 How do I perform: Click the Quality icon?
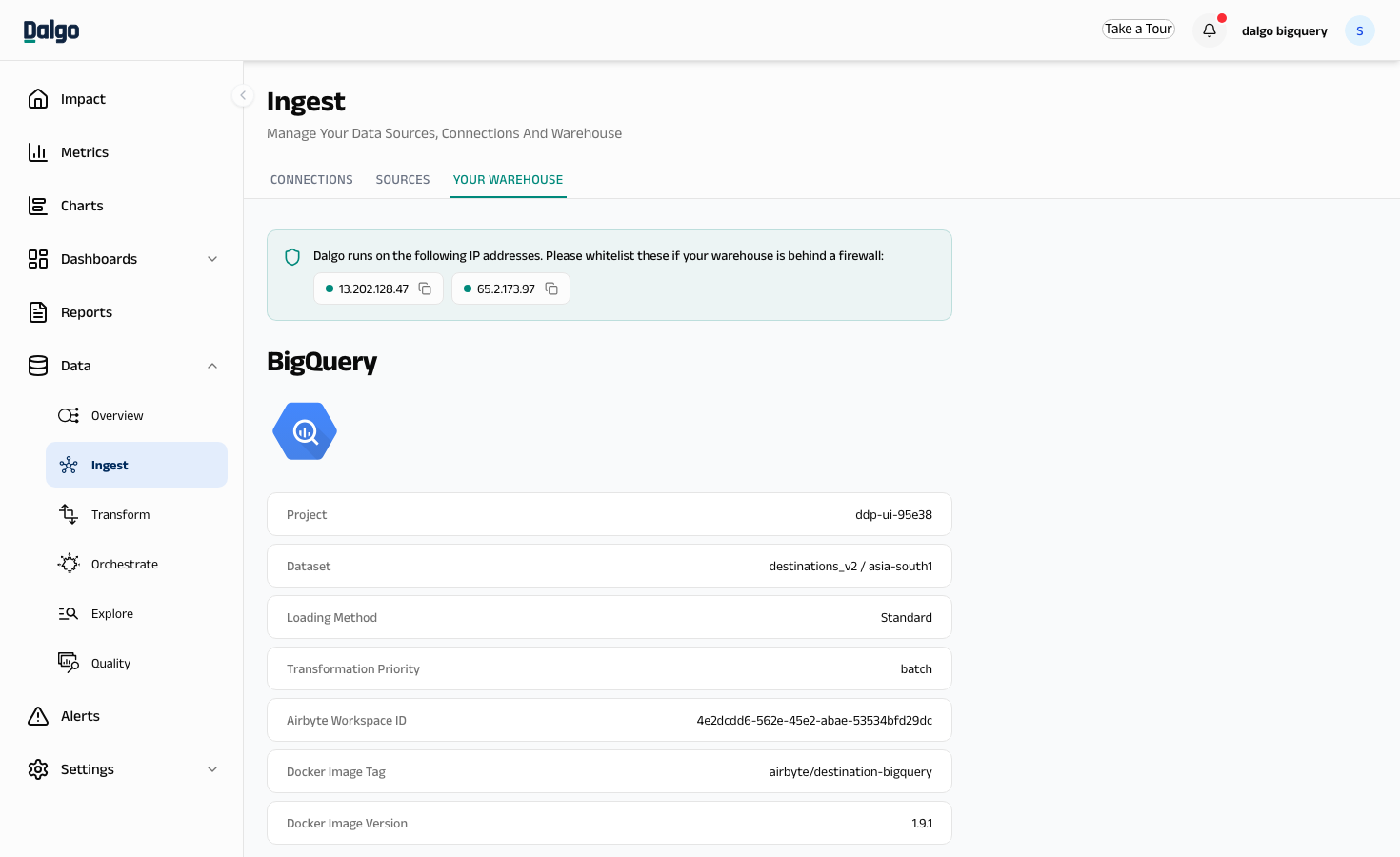coord(69,663)
